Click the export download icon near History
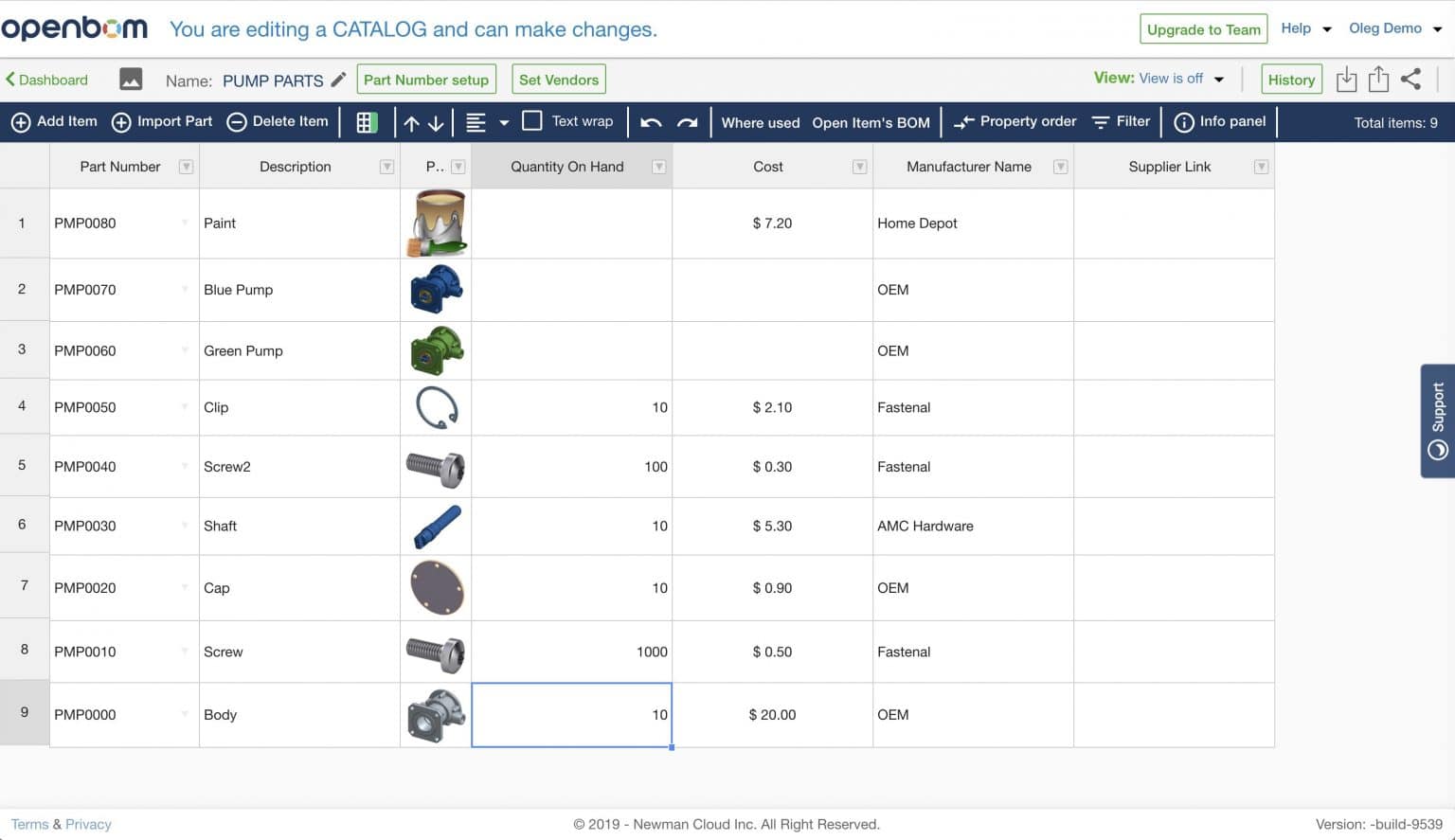This screenshot has width=1455, height=840. tap(1346, 79)
